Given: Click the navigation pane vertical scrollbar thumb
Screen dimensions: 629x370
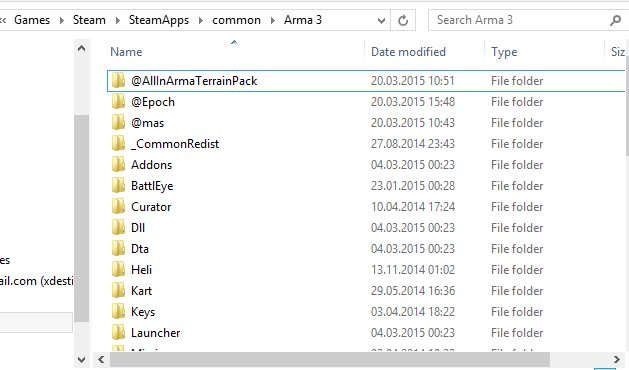Looking at the screenshot, I should 81,218.
